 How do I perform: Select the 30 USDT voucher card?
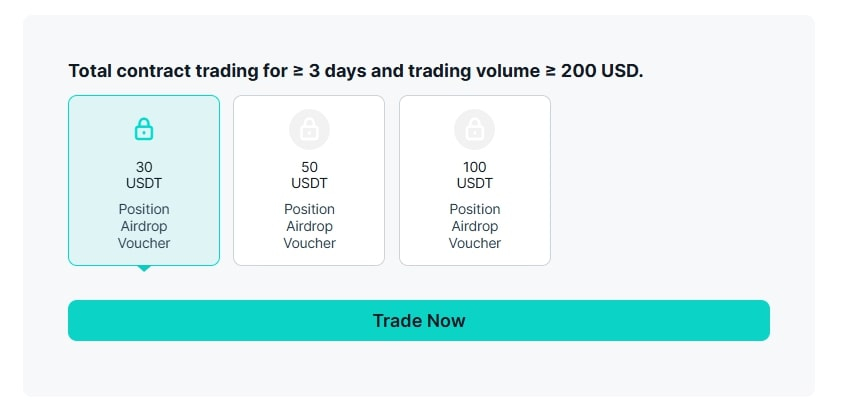144,180
